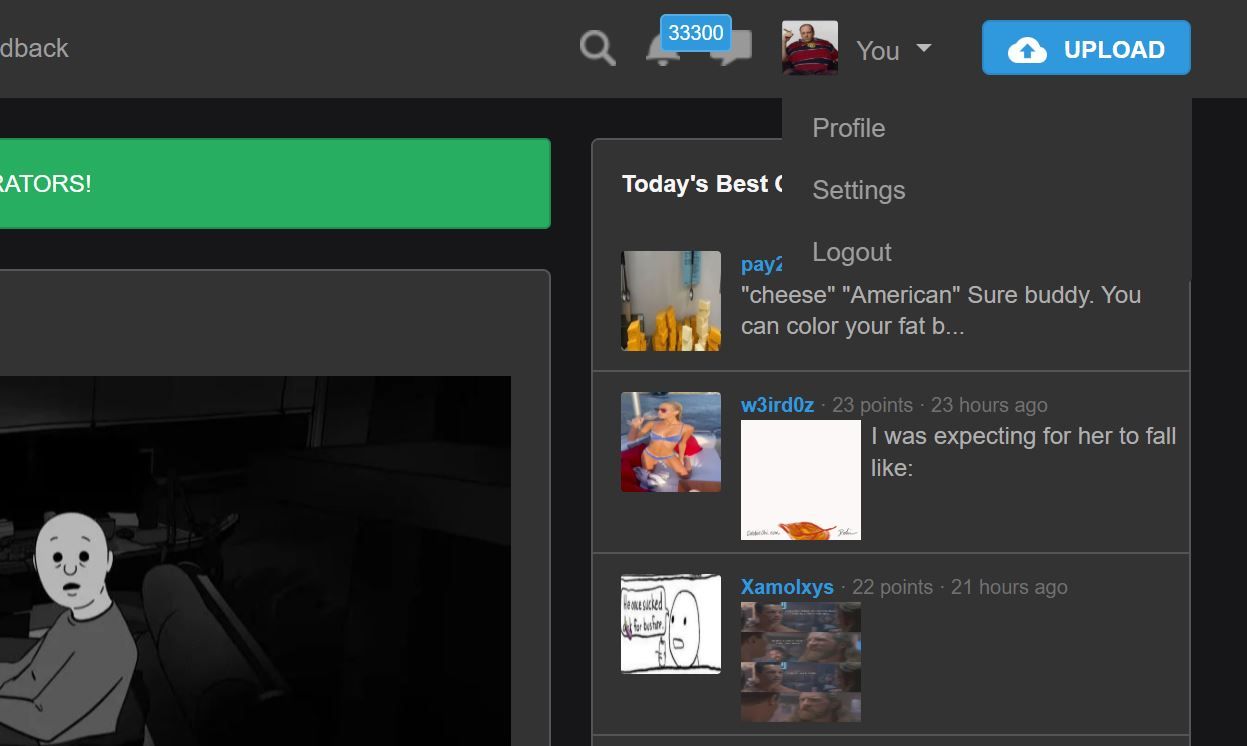Choose Logout in the user menu
The width and height of the screenshot is (1247, 746).
pyautogui.click(x=851, y=252)
